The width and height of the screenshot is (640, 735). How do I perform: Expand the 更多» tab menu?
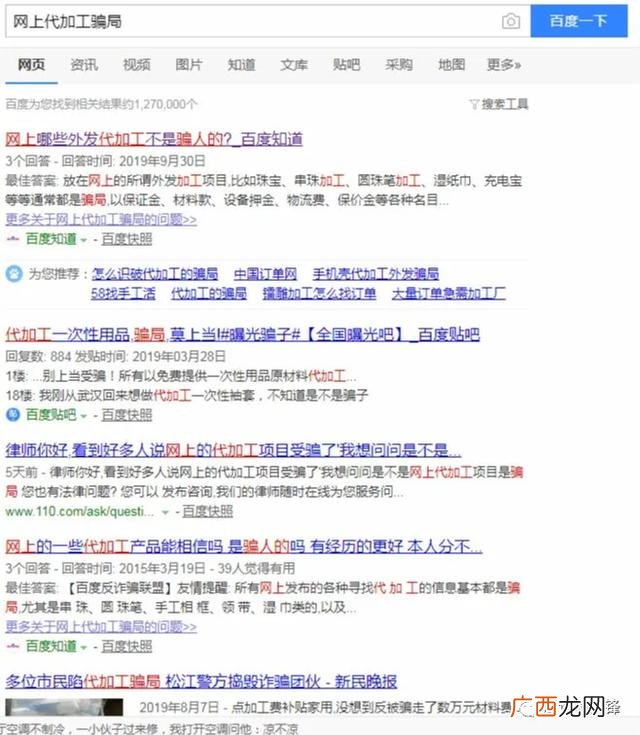[x=504, y=65]
